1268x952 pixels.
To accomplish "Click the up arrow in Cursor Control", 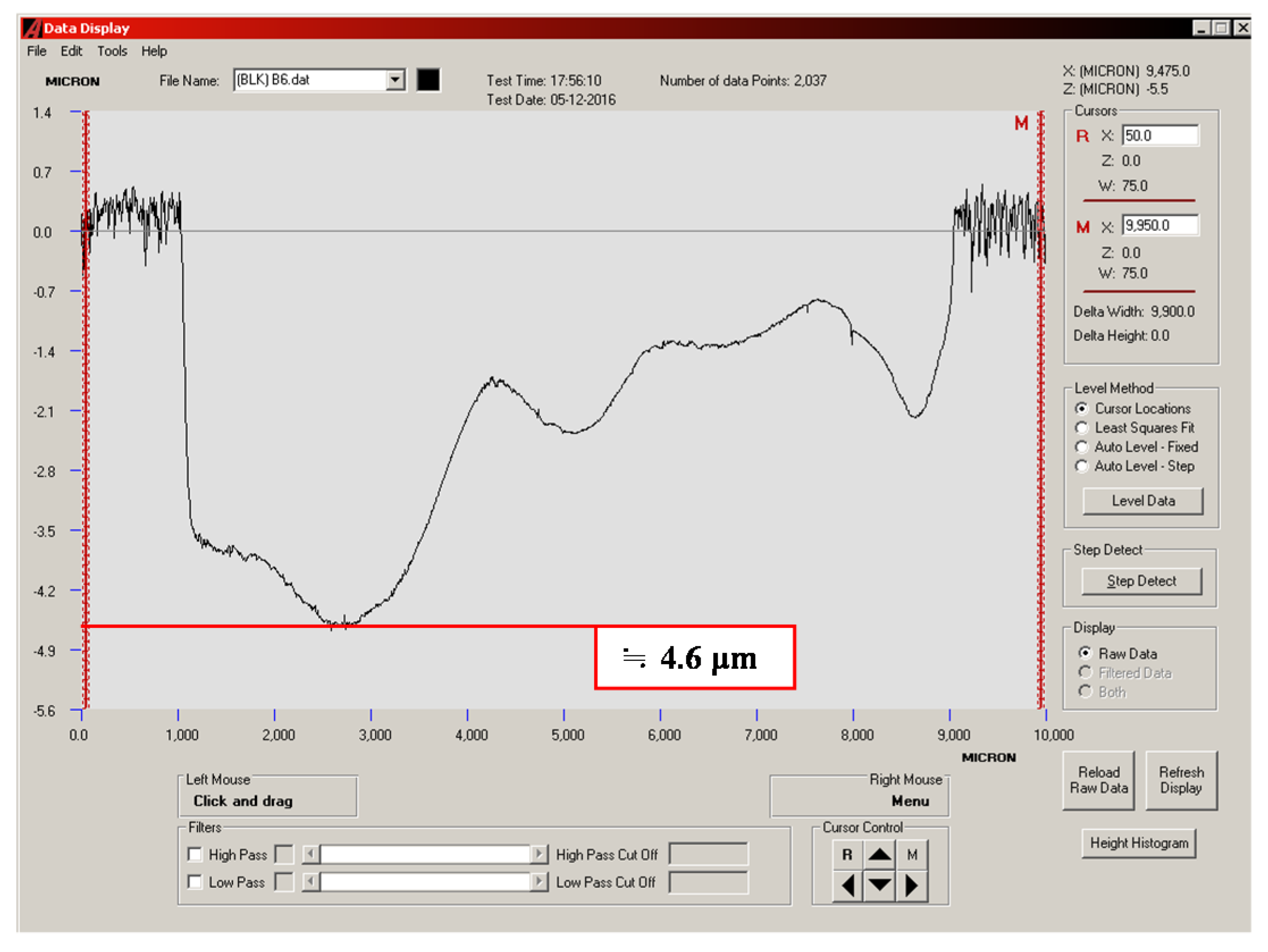I will pos(879,855).
